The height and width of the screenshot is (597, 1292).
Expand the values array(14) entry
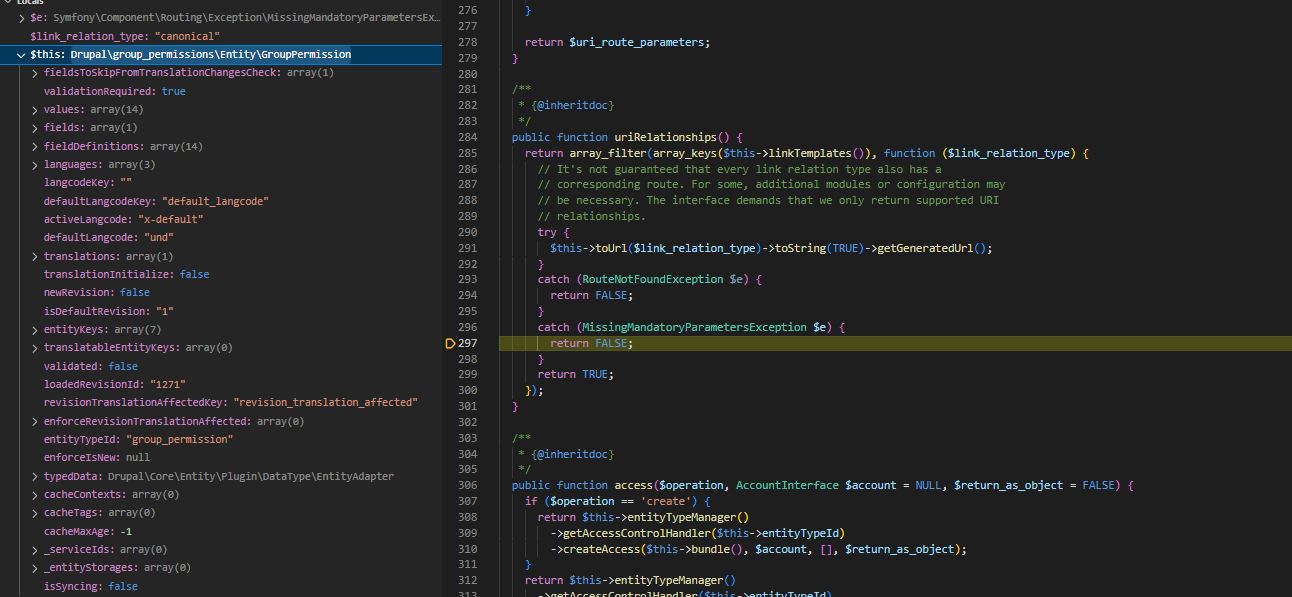tap(36, 109)
